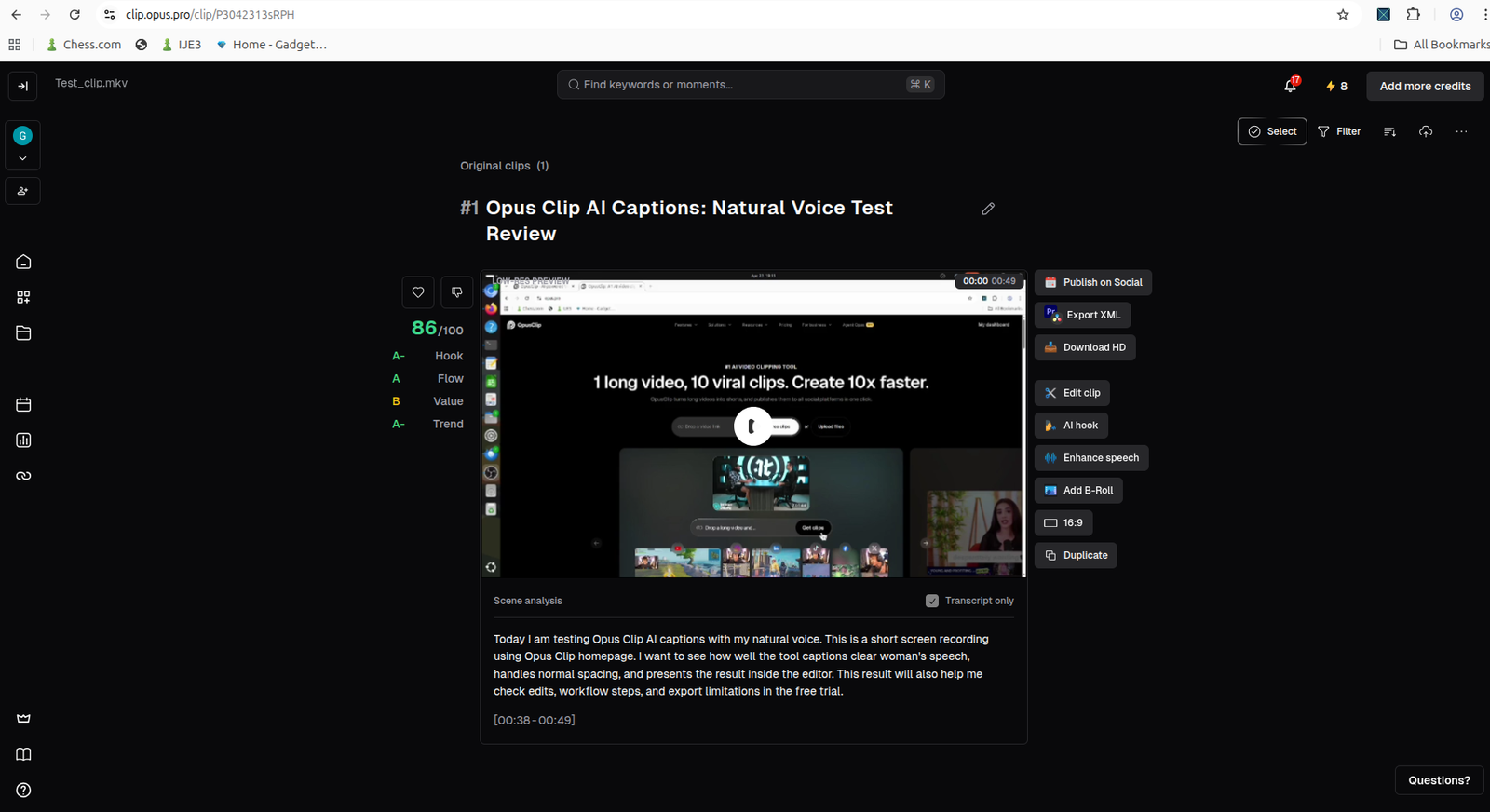1490x812 pixels.
Task: Go to Home in the sidebar
Action: [23, 262]
